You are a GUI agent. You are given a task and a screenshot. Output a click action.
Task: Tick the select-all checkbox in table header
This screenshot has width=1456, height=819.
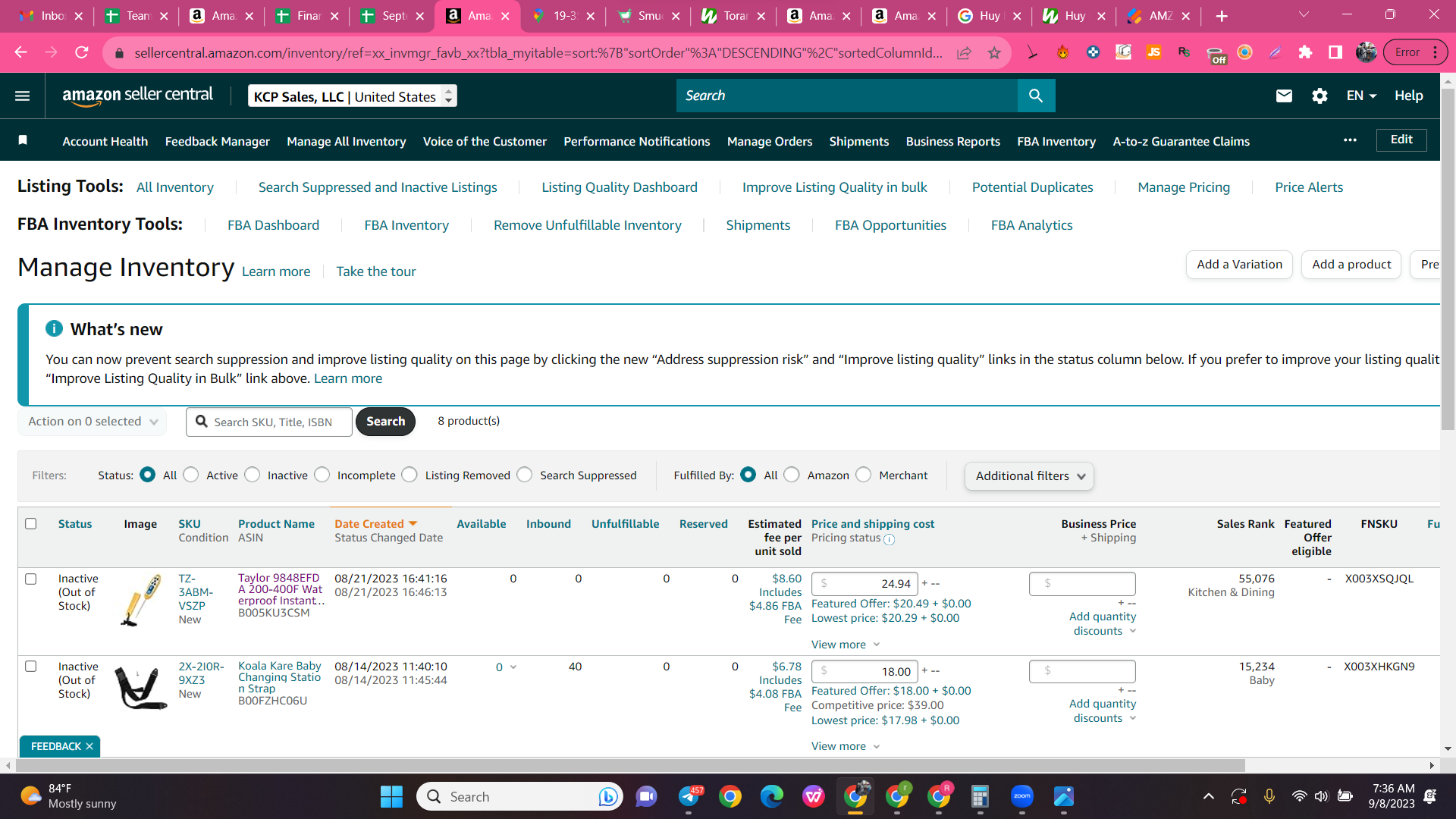31,523
